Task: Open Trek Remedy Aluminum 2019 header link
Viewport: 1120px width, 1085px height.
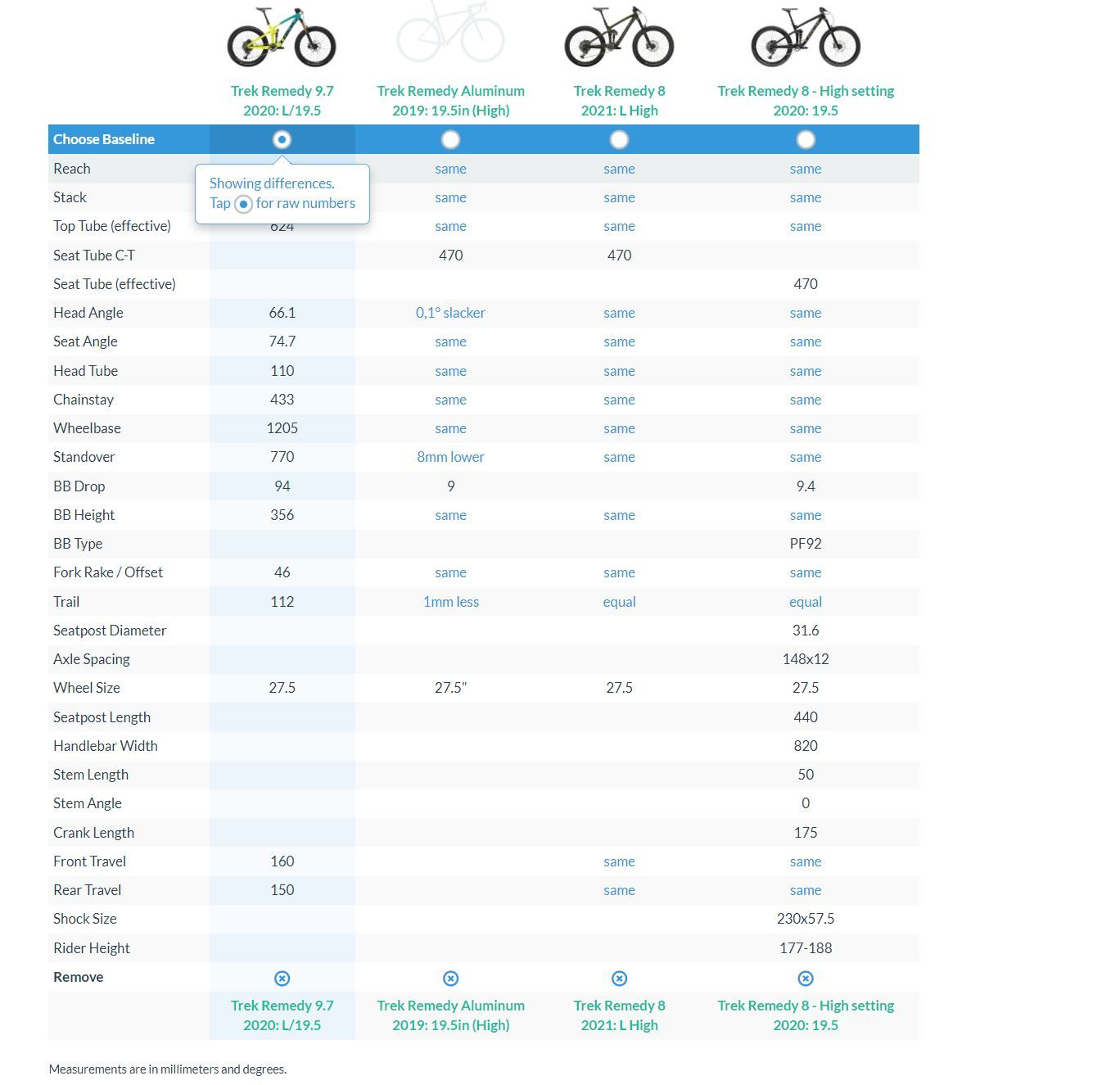Action: (450, 101)
